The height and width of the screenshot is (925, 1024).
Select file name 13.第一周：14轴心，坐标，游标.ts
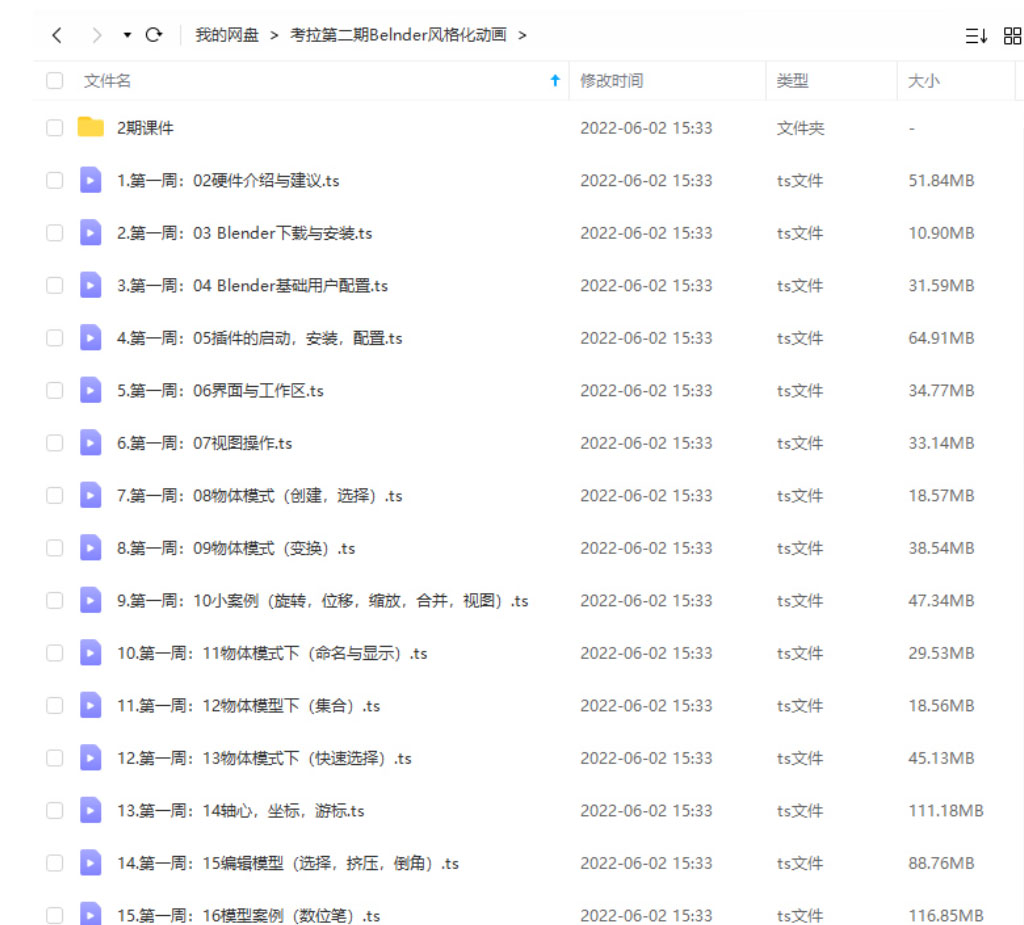(x=240, y=811)
